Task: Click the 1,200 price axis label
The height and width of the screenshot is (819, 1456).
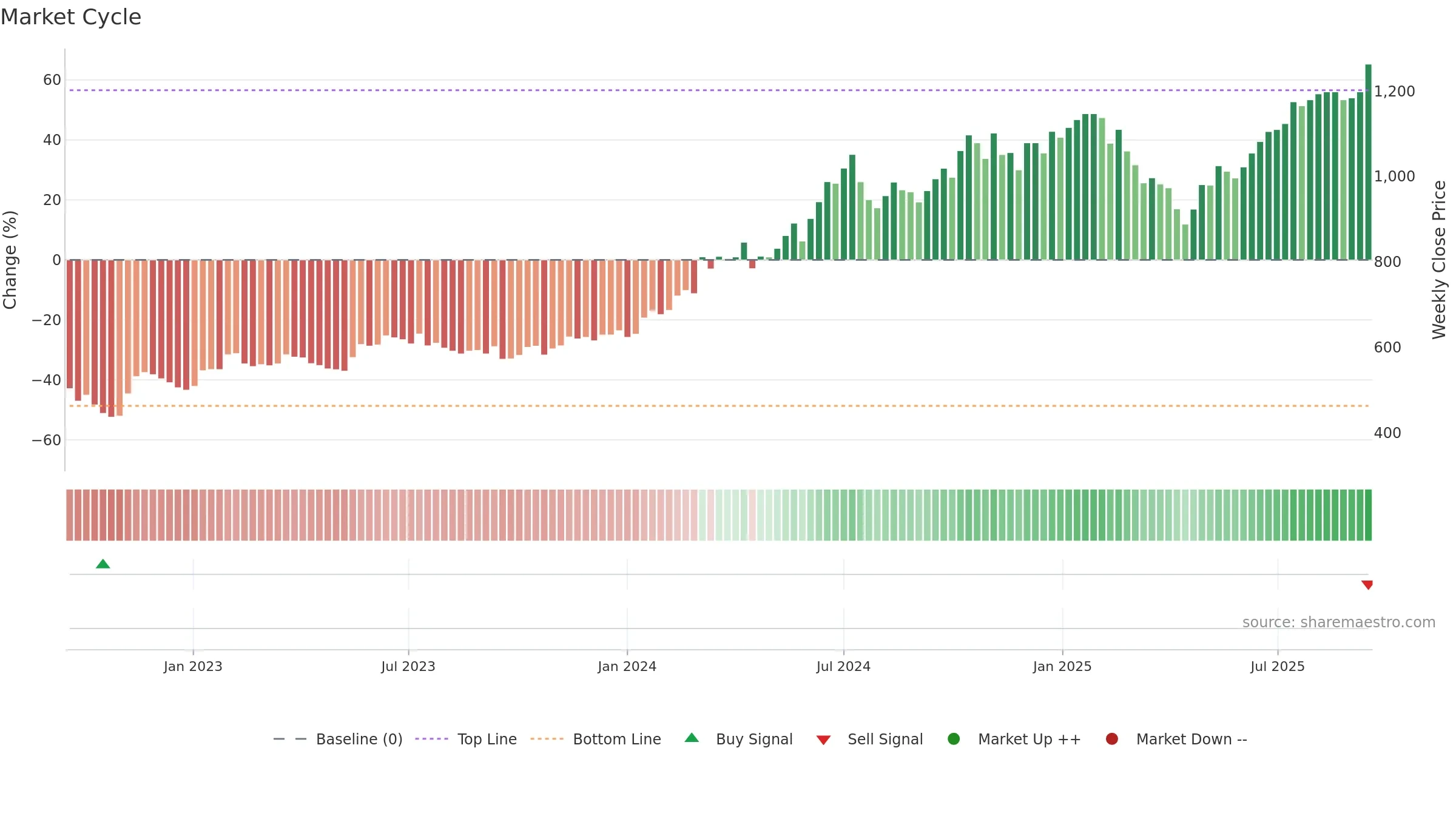Action: [1394, 92]
